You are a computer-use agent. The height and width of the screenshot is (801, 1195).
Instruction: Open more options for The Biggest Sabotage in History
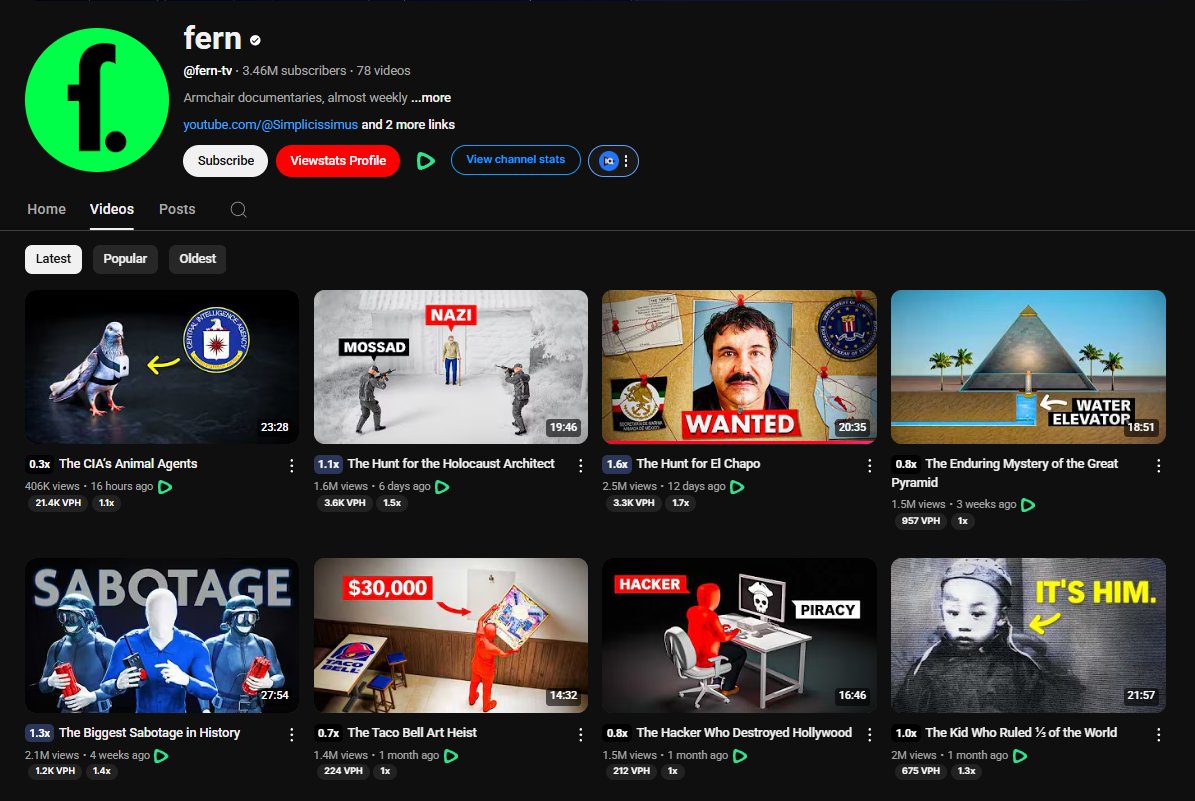click(x=291, y=735)
